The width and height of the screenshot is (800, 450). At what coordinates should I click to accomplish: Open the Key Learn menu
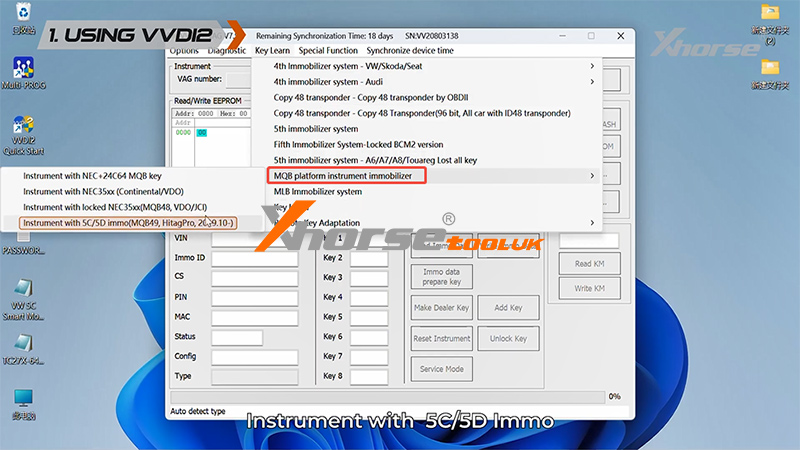272,51
